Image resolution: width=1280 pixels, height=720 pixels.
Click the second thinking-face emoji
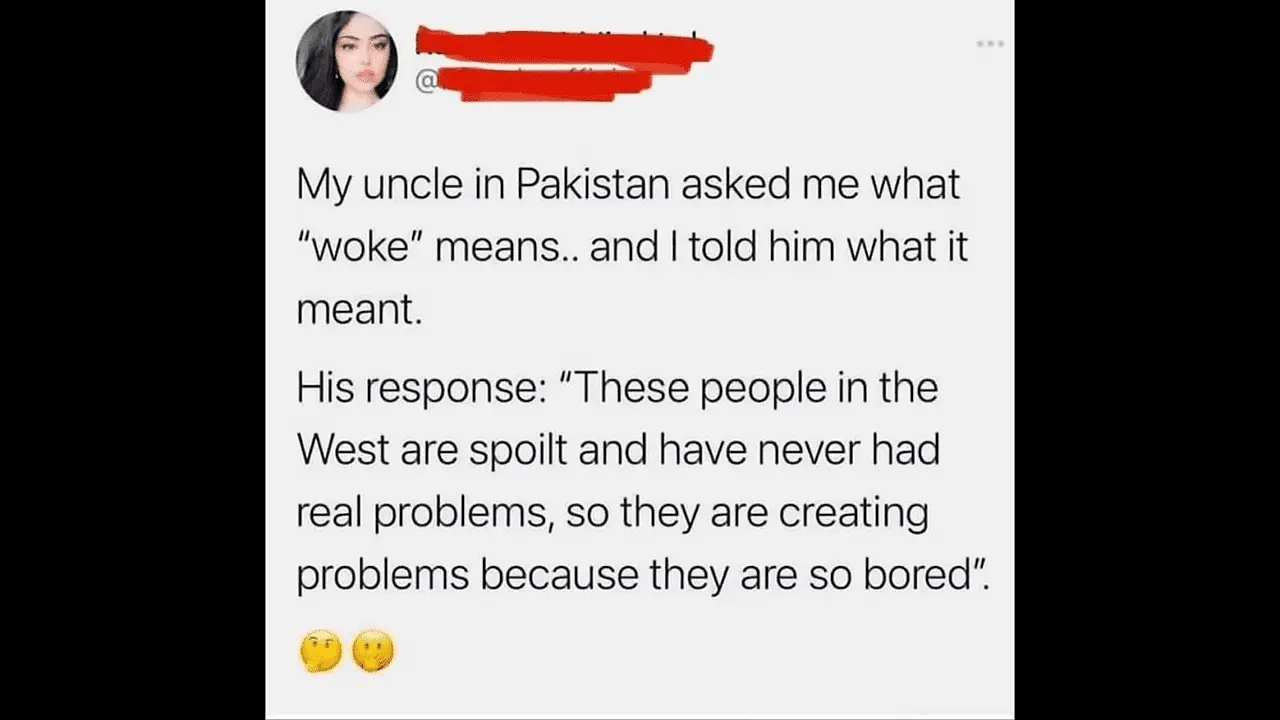pyautogui.click(x=373, y=652)
